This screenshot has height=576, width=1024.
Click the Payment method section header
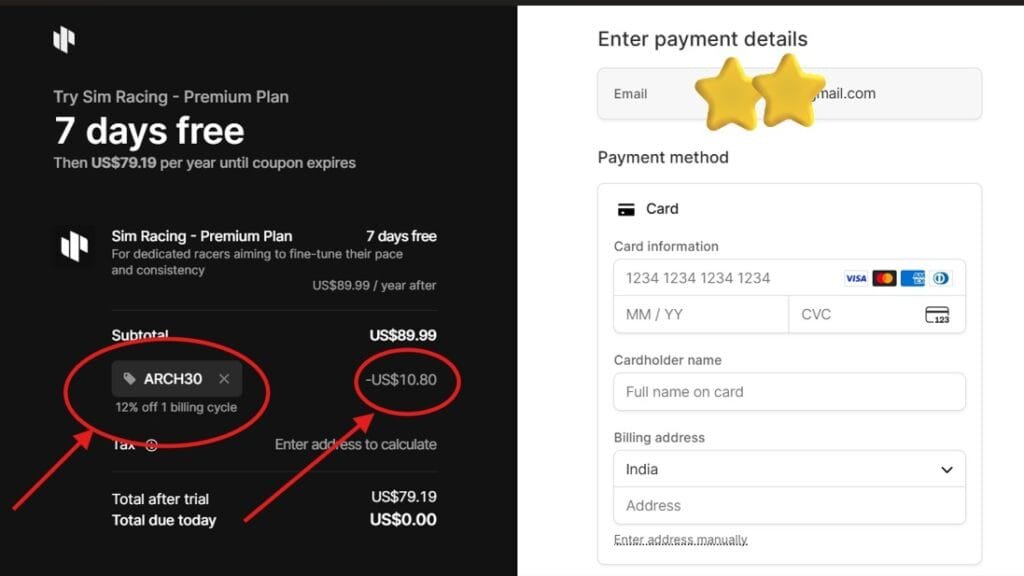(x=663, y=157)
